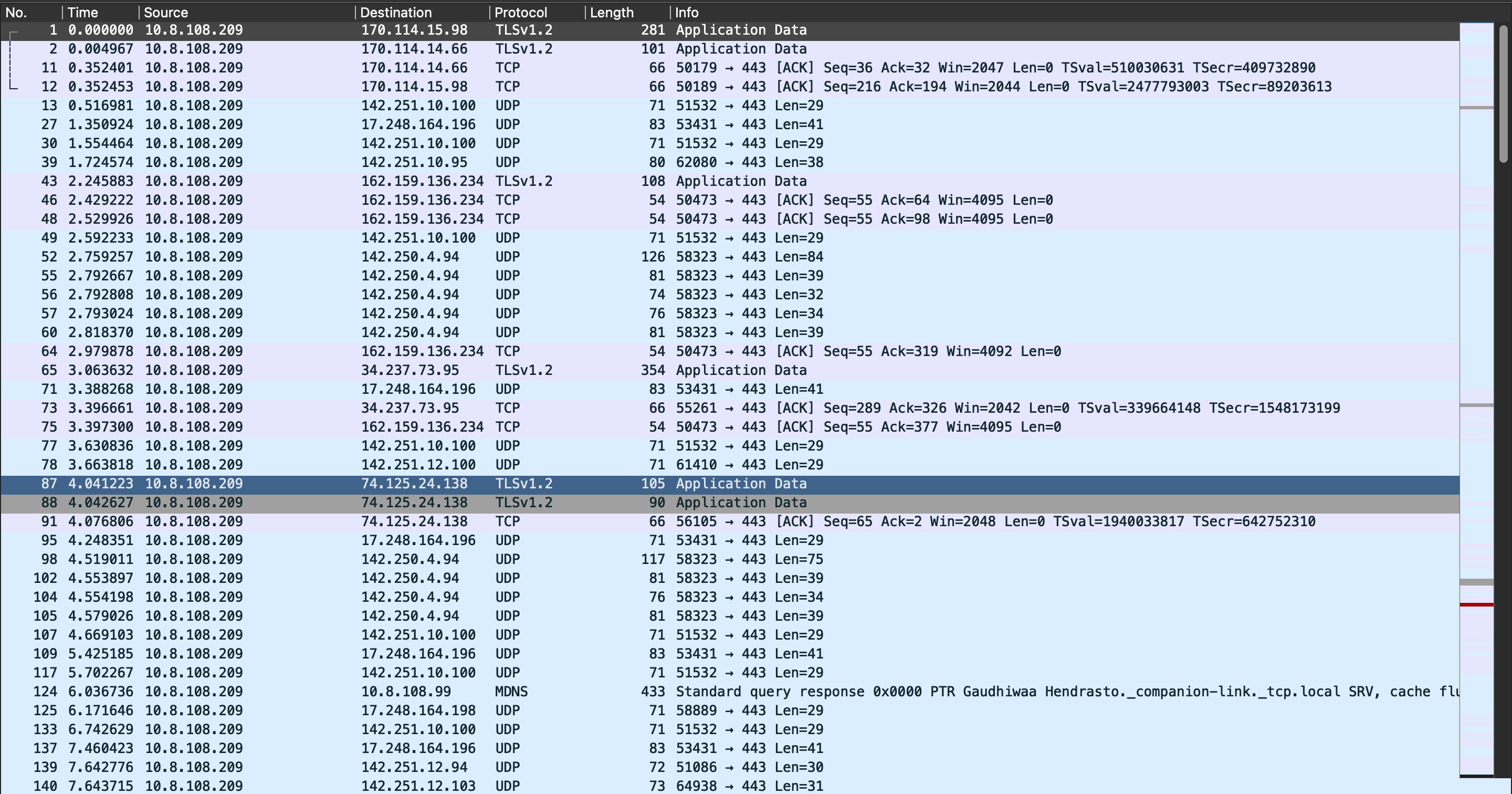The image size is (1512, 794).
Task: Click the Length column header
Action: tap(612, 12)
